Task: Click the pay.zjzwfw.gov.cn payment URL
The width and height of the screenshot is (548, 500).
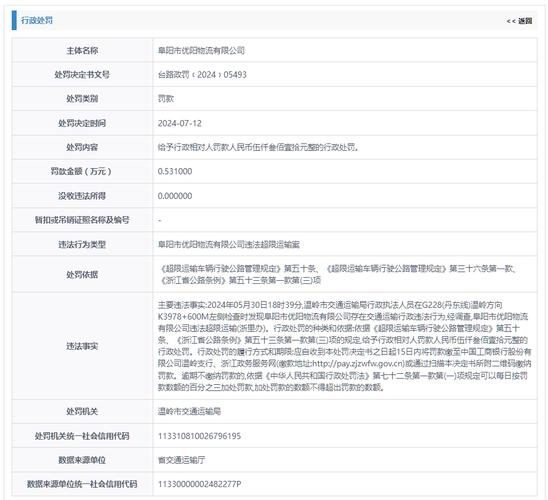Action: (x=358, y=364)
